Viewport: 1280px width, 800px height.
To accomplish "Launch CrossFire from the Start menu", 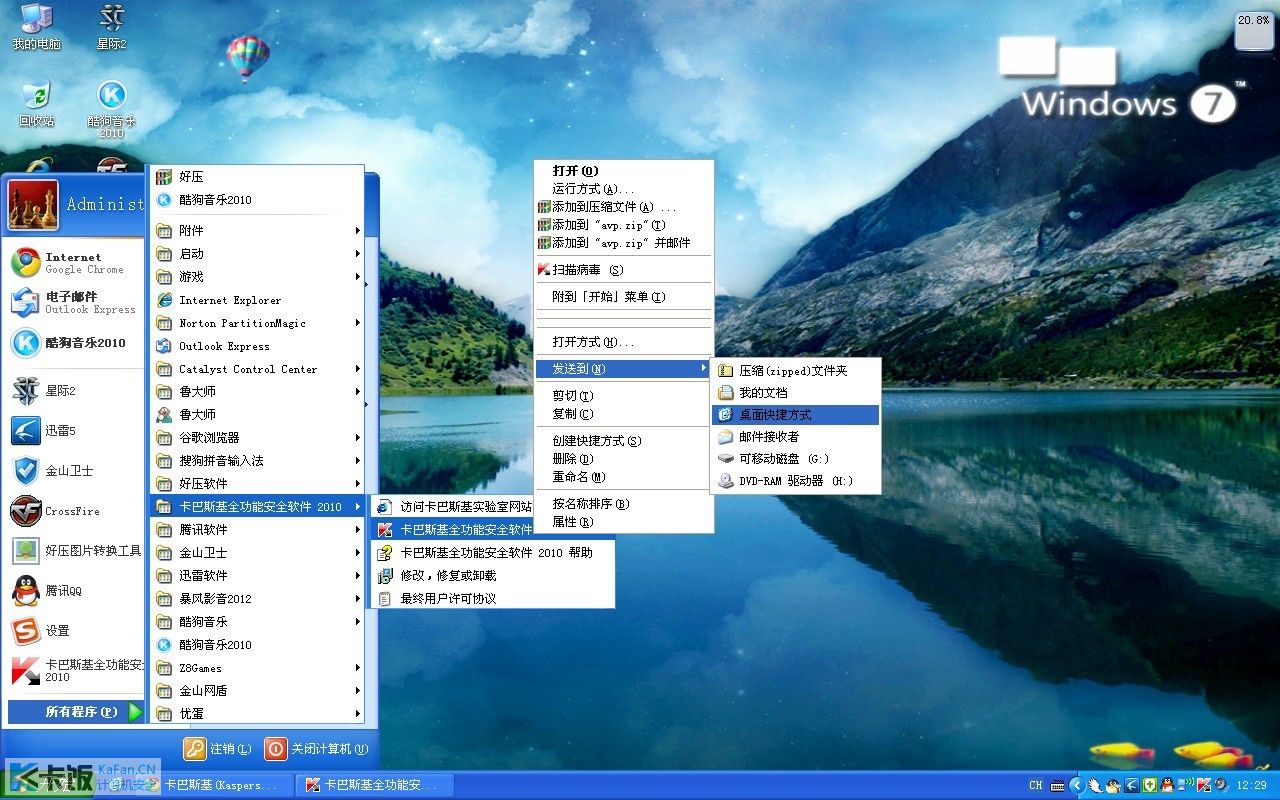I will coord(74,511).
